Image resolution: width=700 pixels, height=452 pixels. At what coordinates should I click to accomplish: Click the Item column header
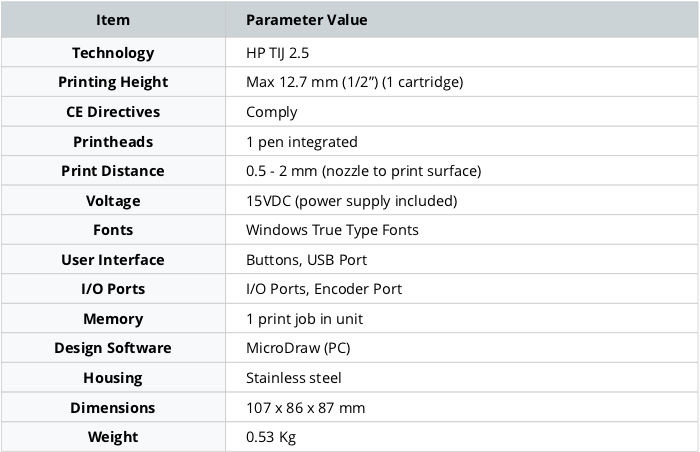tap(113, 20)
